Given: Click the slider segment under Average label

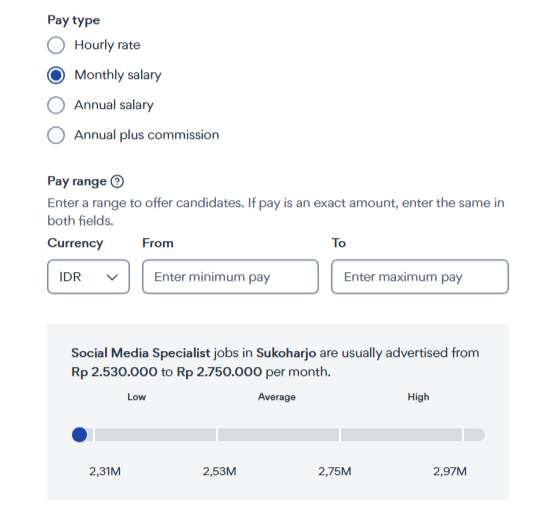Looking at the screenshot, I should (x=278, y=435).
